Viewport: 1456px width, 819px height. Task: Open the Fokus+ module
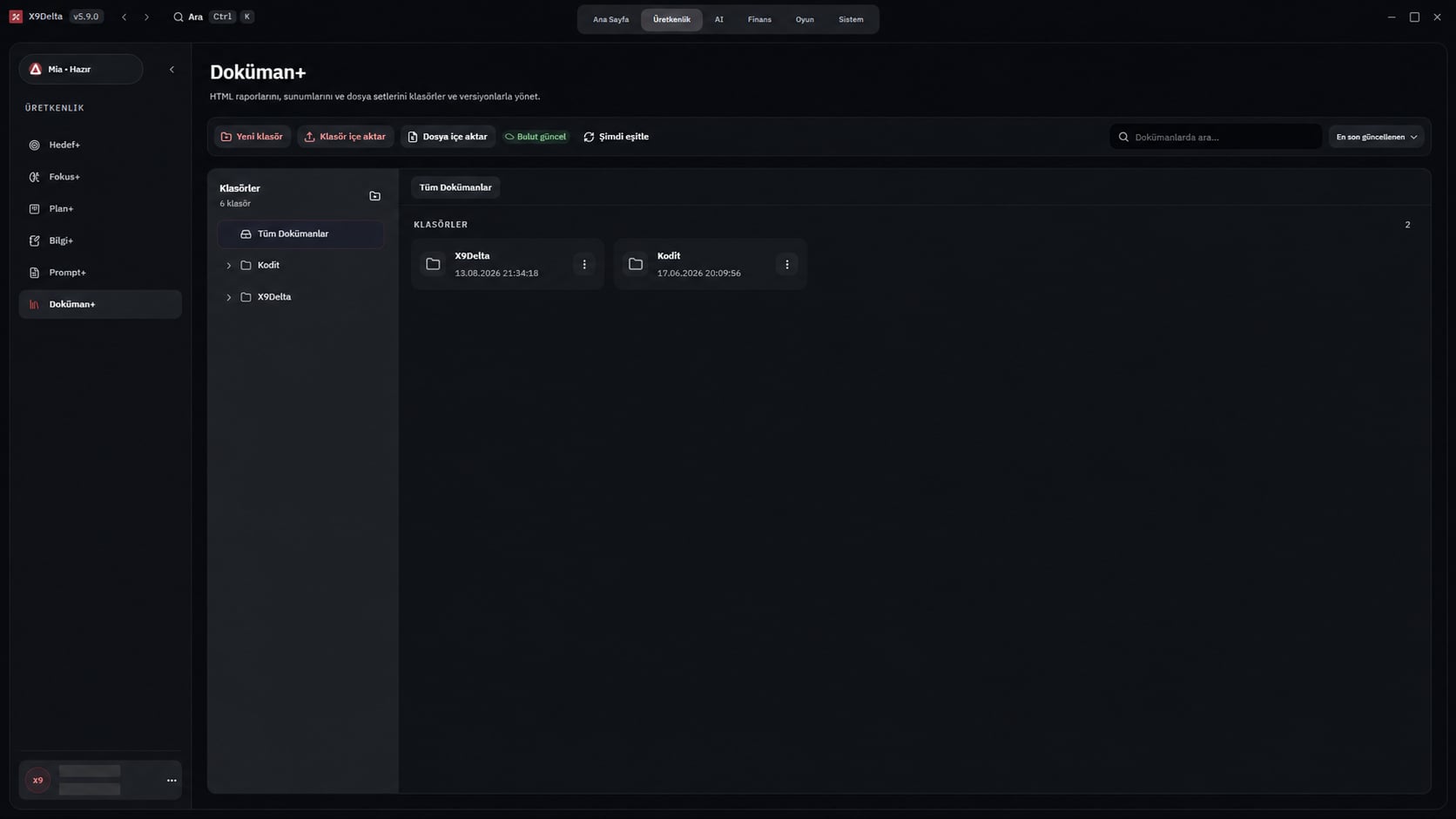click(100, 177)
